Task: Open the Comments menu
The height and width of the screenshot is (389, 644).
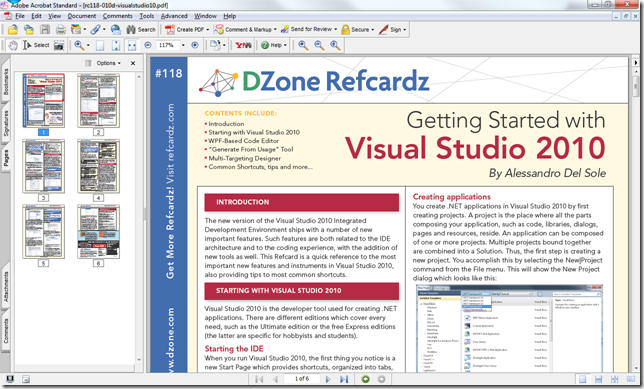Action: 117,16
